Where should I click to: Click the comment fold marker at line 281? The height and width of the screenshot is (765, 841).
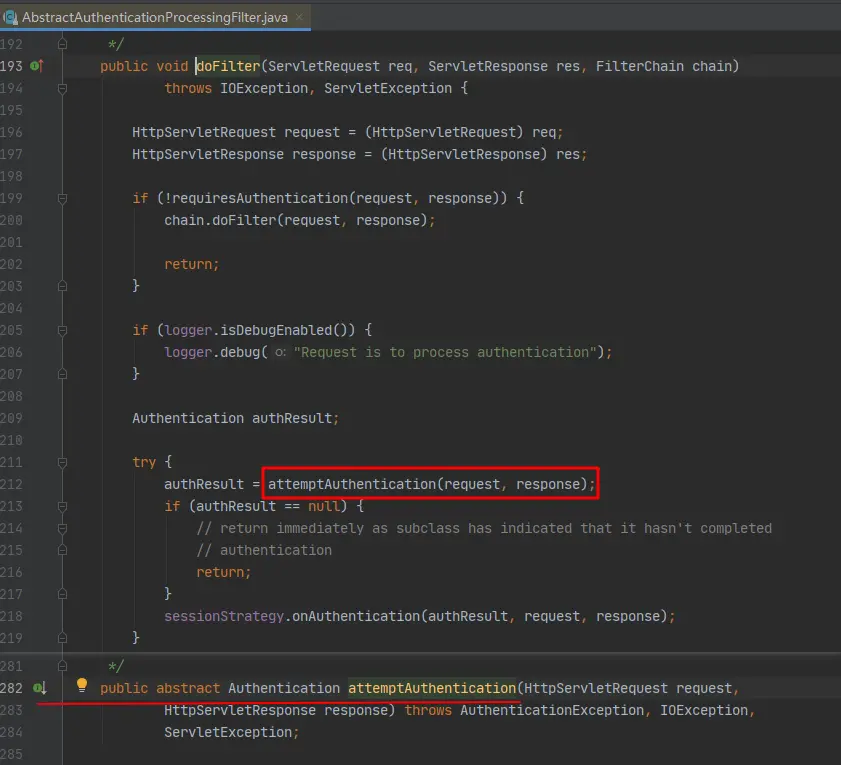pos(62,666)
